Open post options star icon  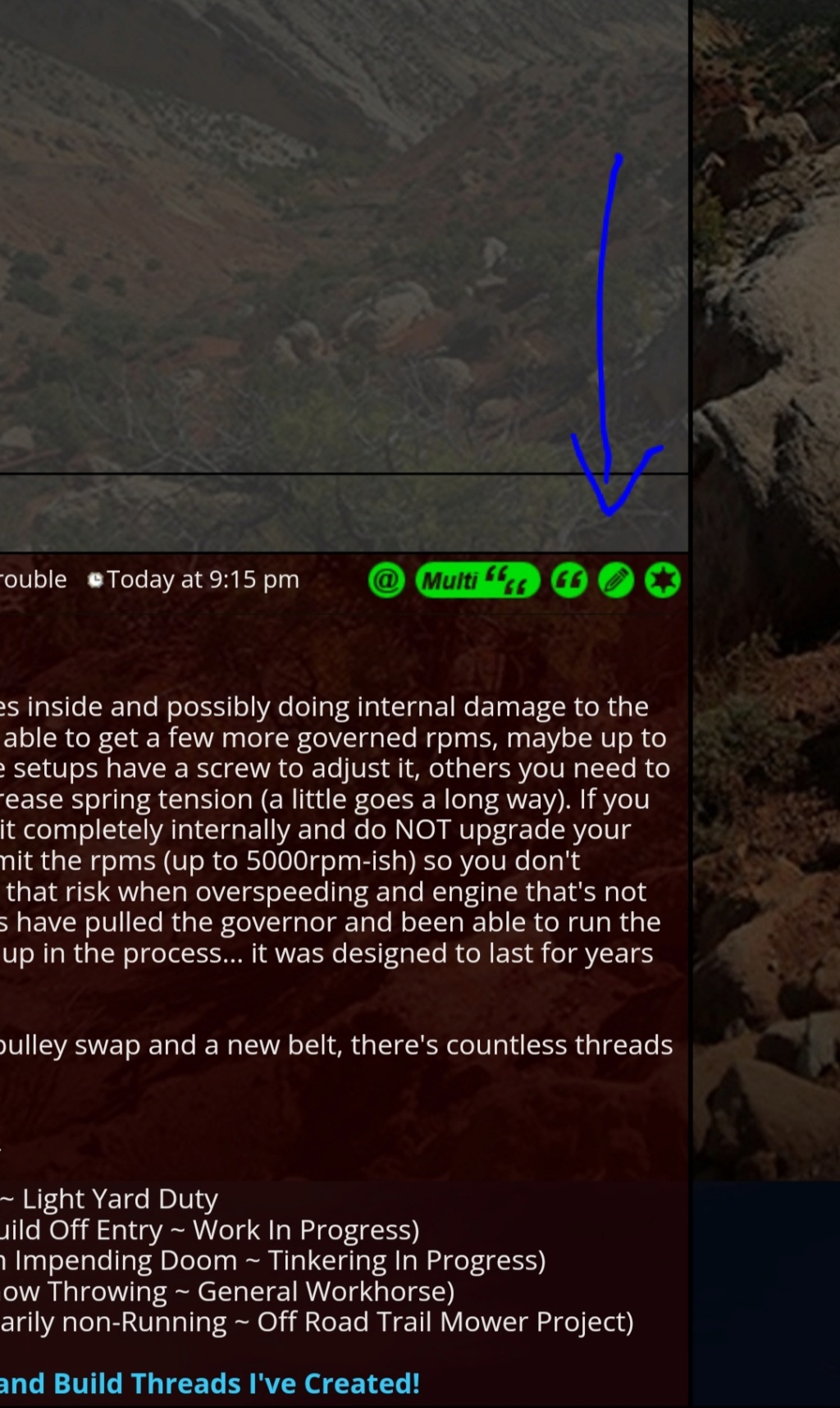coord(663,581)
